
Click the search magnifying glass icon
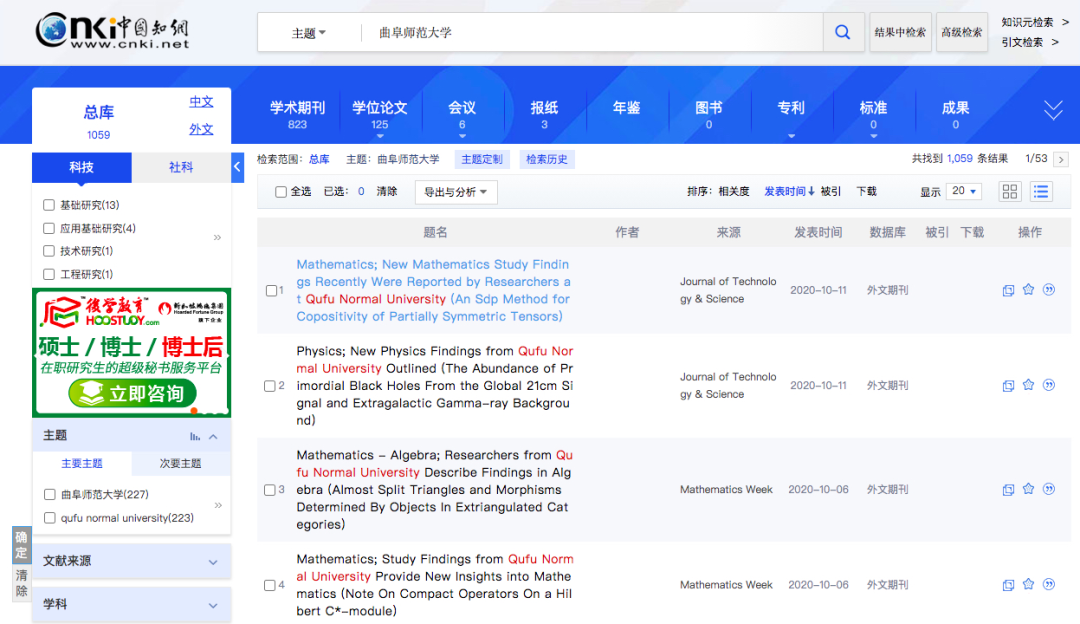click(x=843, y=31)
